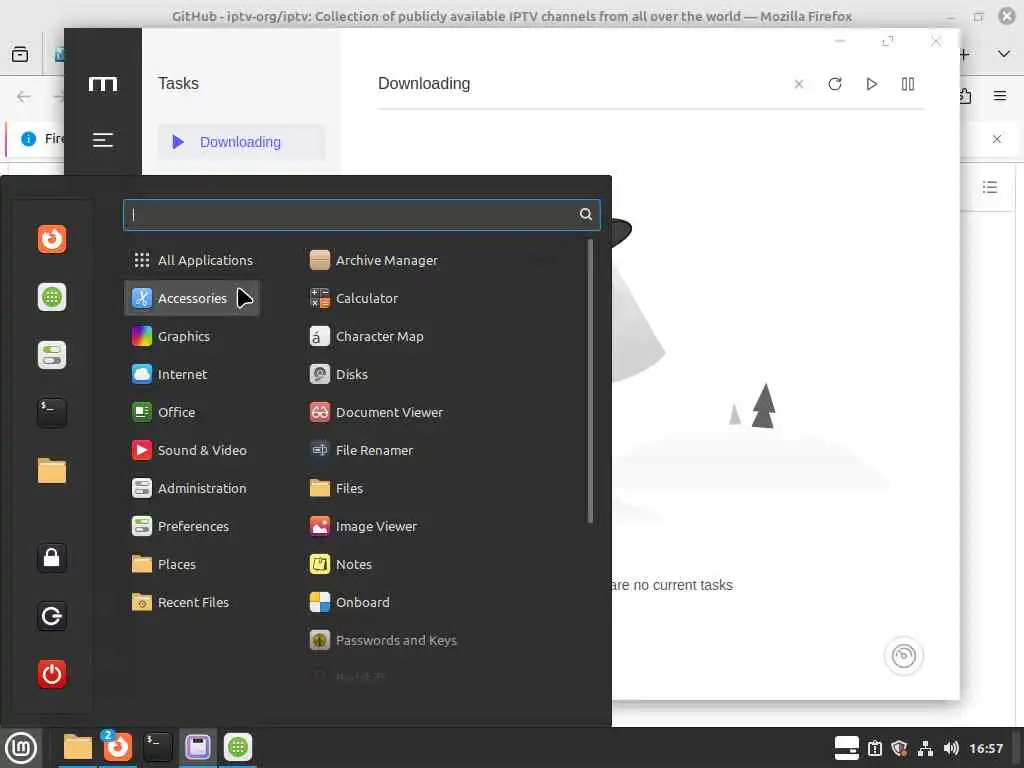The height and width of the screenshot is (768, 1024).
Task: Click the Motrix logo in the sidebar
Action: coord(103,84)
